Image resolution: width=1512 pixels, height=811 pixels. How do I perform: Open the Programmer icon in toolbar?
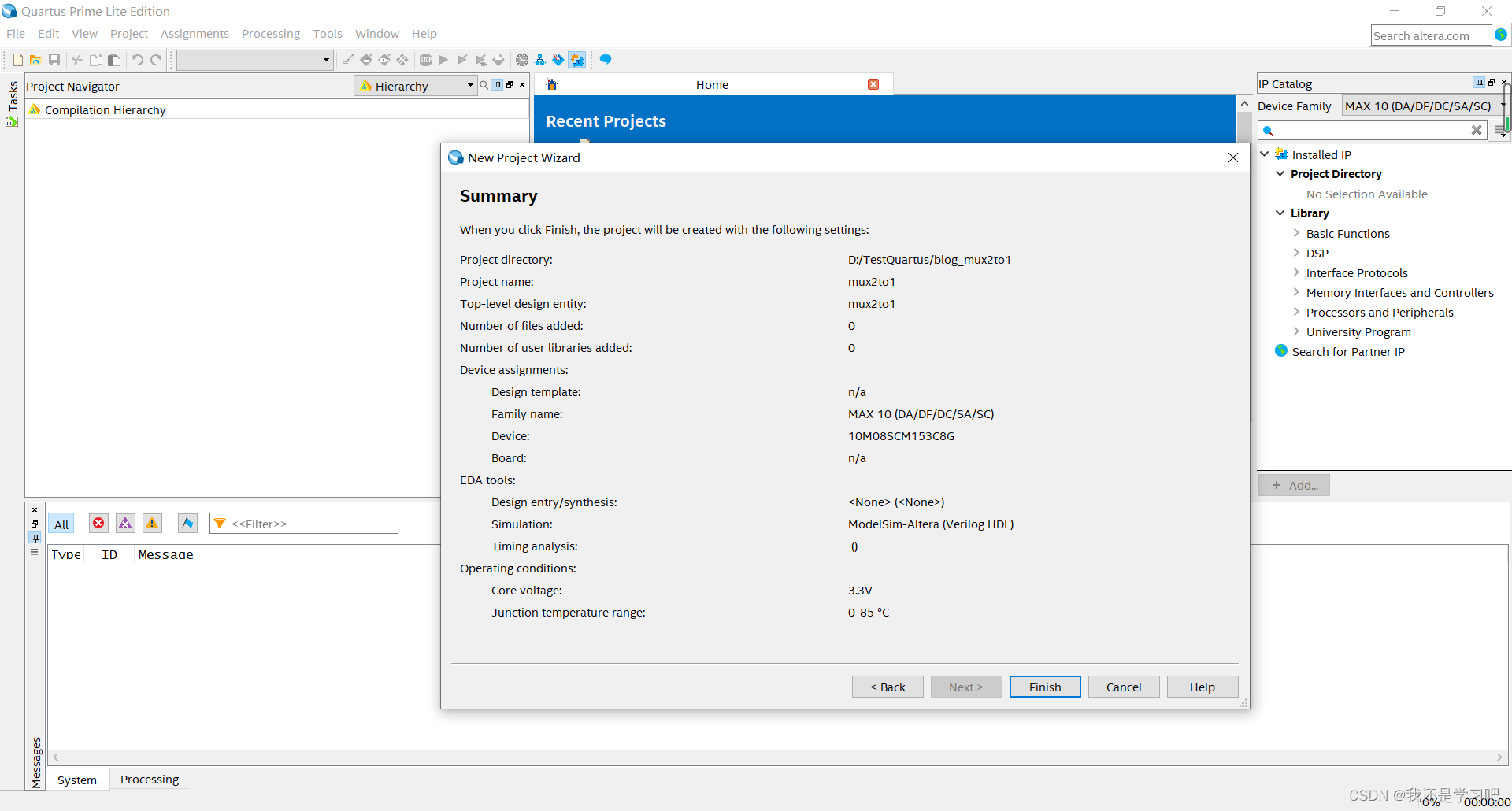[x=558, y=60]
